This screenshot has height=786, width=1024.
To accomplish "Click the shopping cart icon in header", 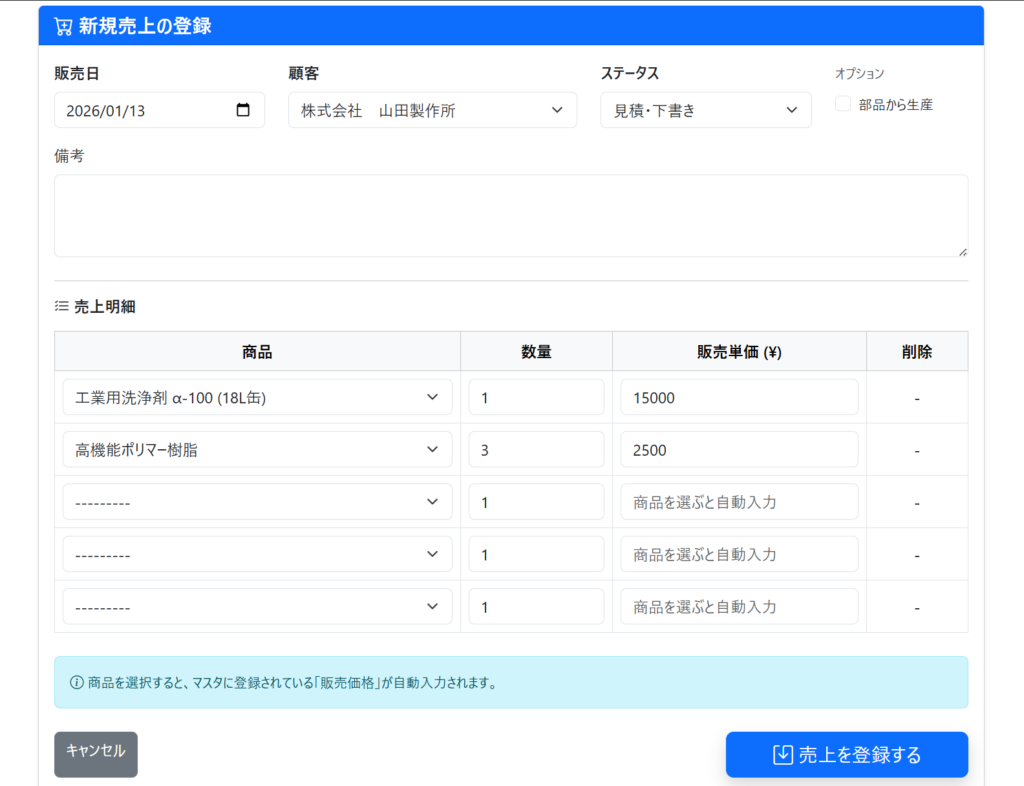I will tap(63, 27).
